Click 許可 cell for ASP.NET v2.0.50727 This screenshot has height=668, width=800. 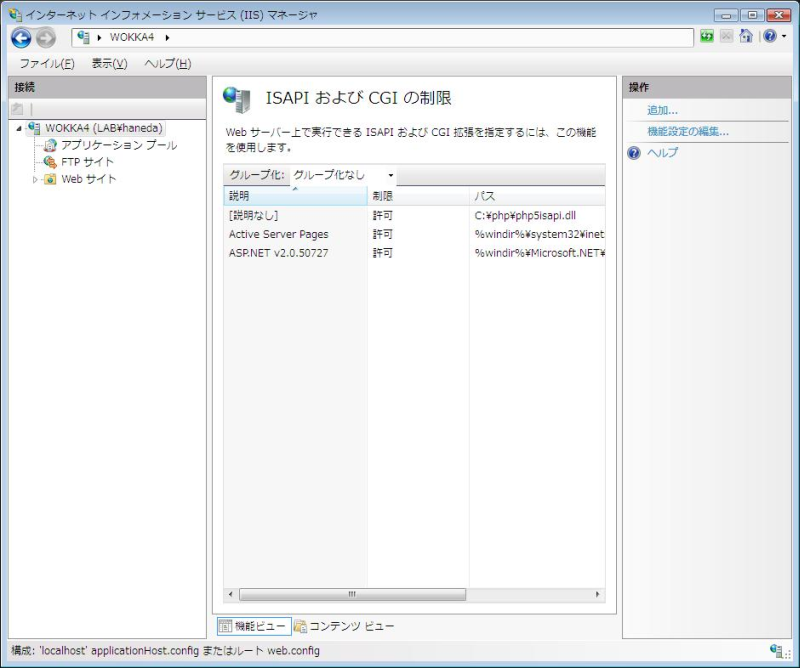coord(383,253)
